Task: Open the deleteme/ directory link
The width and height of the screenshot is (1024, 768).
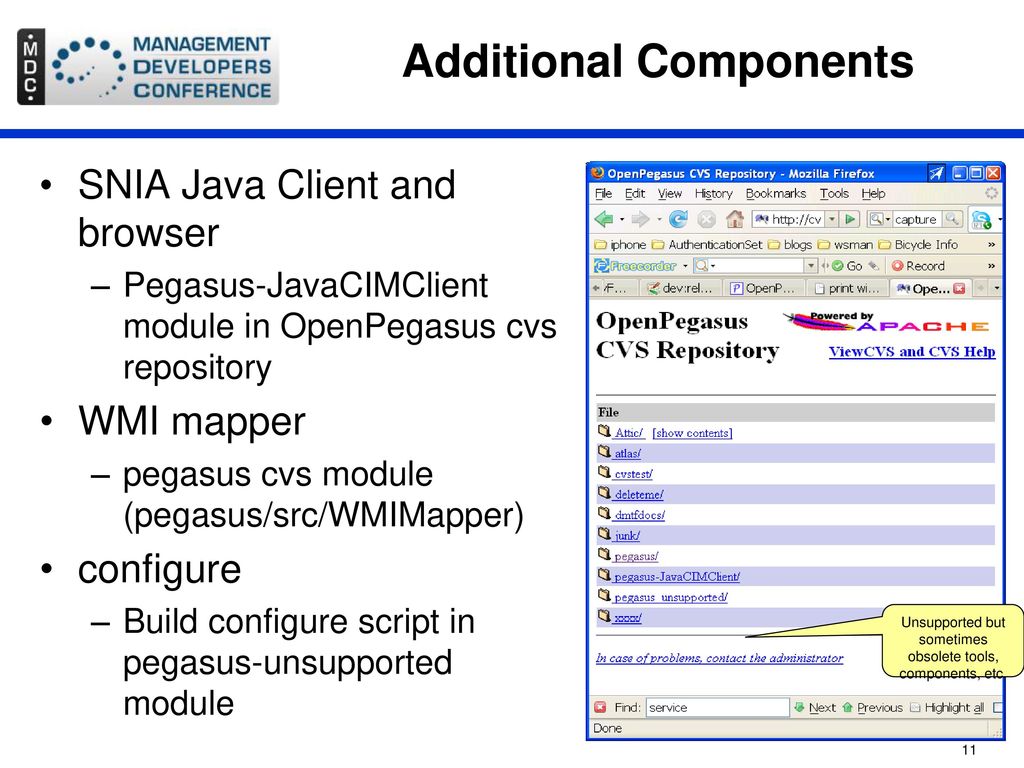Action: point(639,494)
